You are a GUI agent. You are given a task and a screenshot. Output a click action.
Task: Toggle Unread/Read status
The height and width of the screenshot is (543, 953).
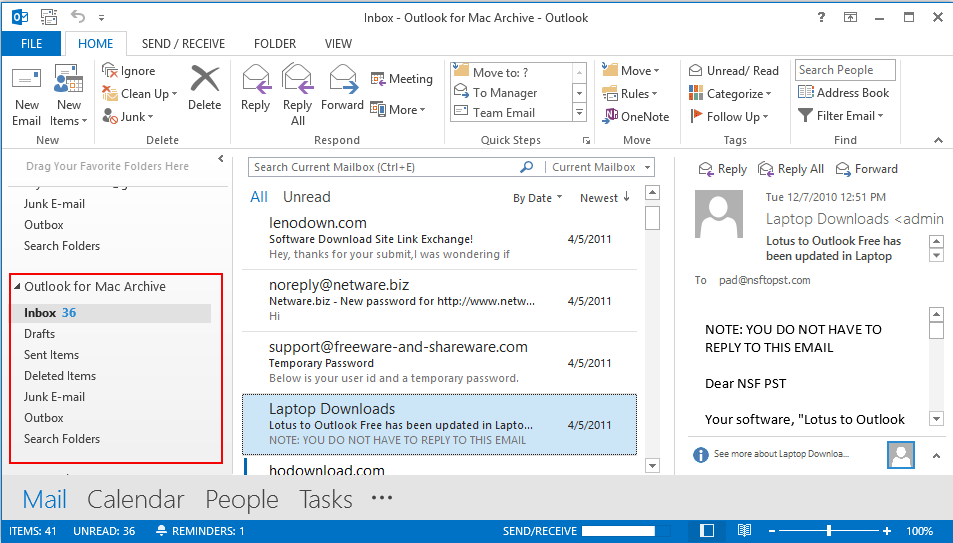(x=734, y=71)
